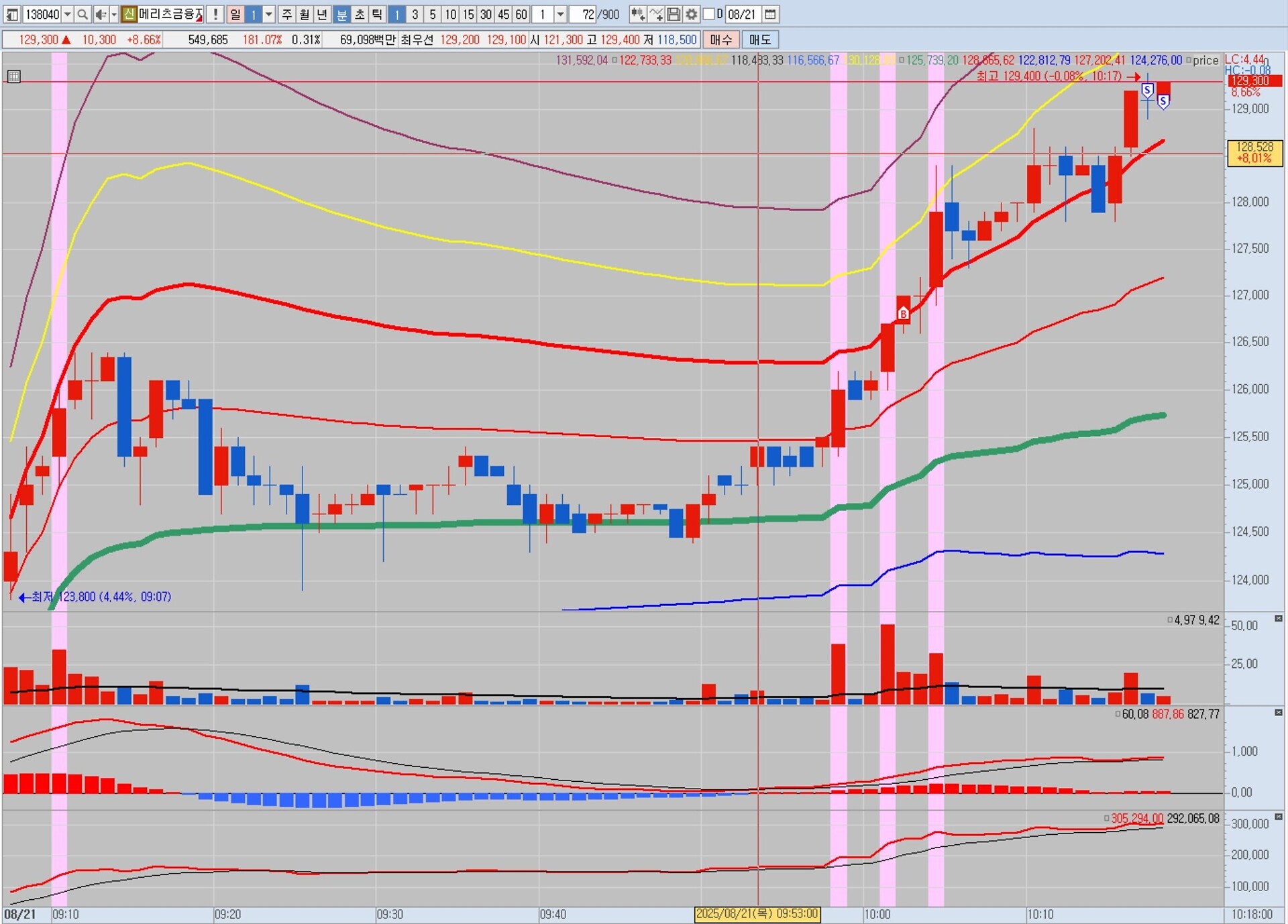The width and height of the screenshot is (1288, 924).
Task: Switch to the 주 weekly chart
Action: pos(287,14)
